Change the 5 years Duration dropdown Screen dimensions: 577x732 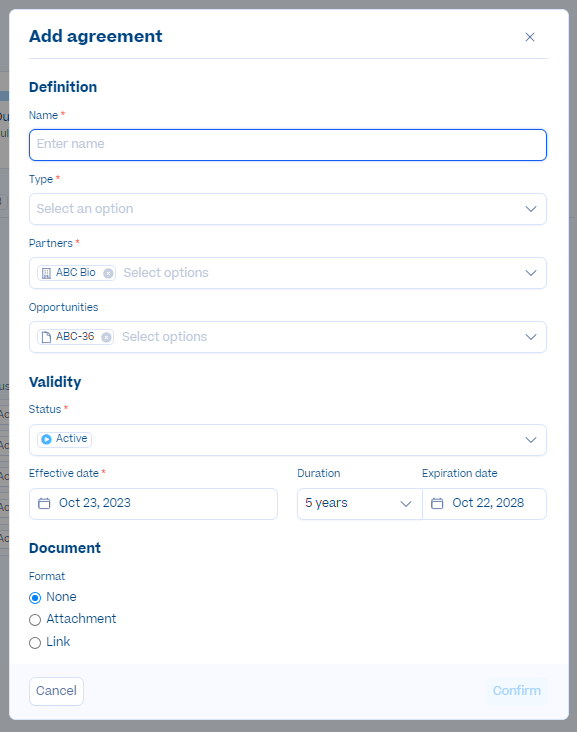[x=359, y=504]
